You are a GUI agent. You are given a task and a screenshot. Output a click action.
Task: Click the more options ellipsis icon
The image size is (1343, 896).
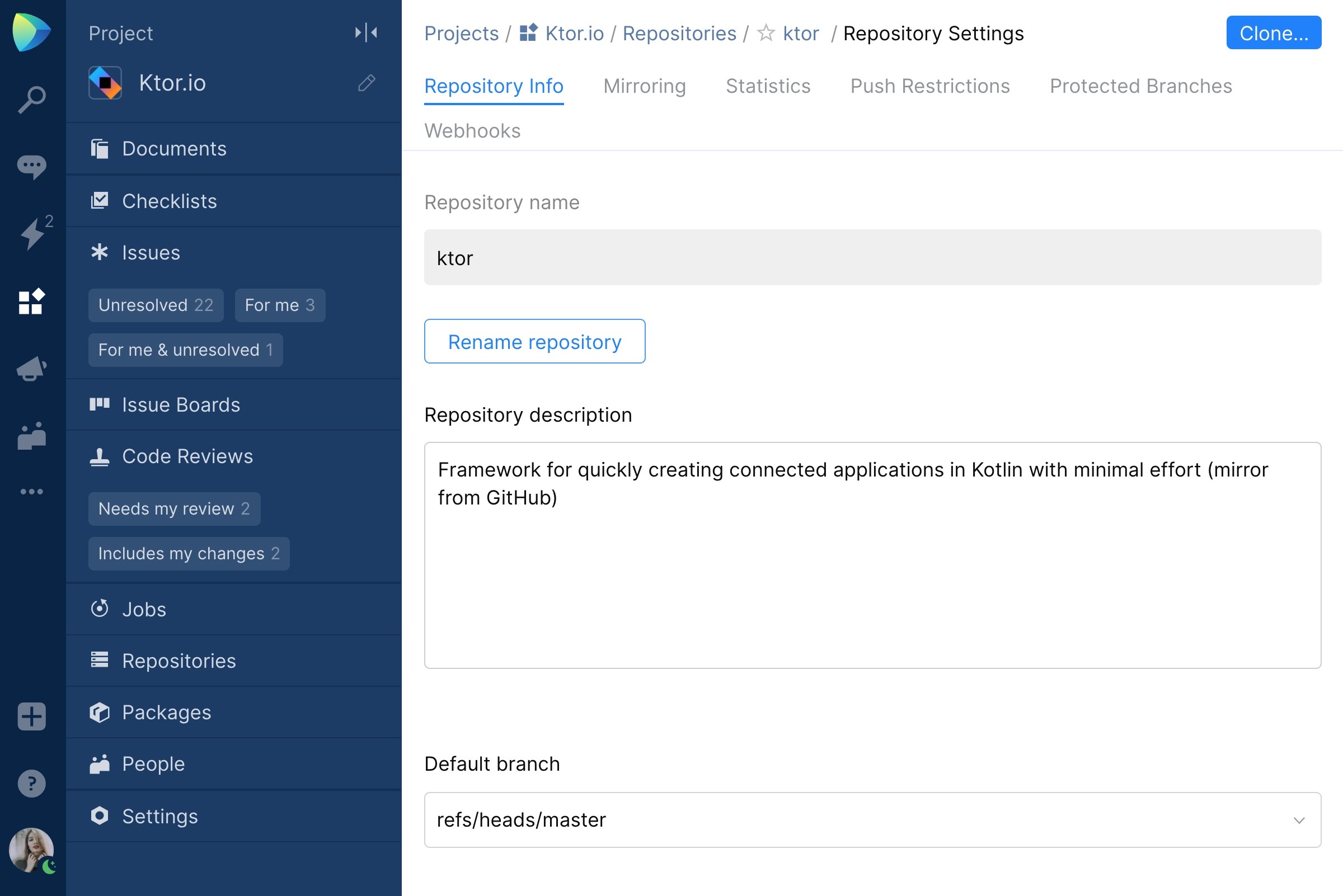(x=31, y=492)
